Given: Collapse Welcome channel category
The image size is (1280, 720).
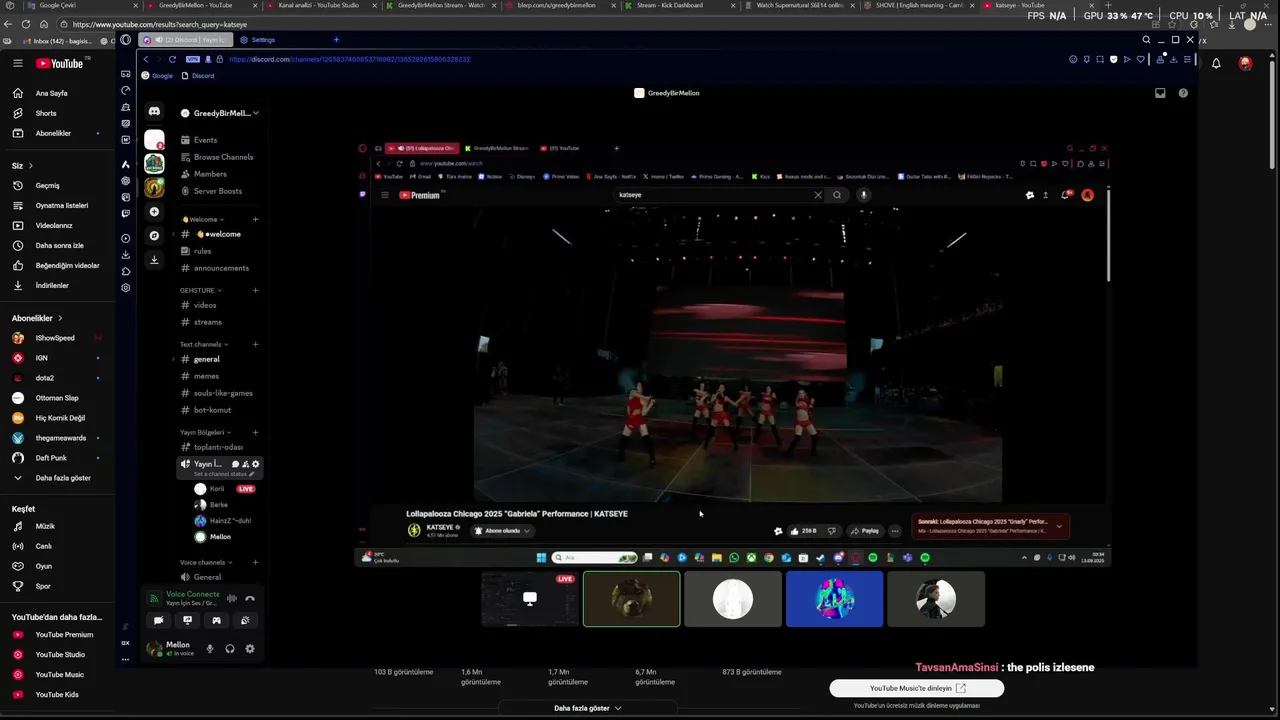Looking at the screenshot, I should (x=203, y=219).
